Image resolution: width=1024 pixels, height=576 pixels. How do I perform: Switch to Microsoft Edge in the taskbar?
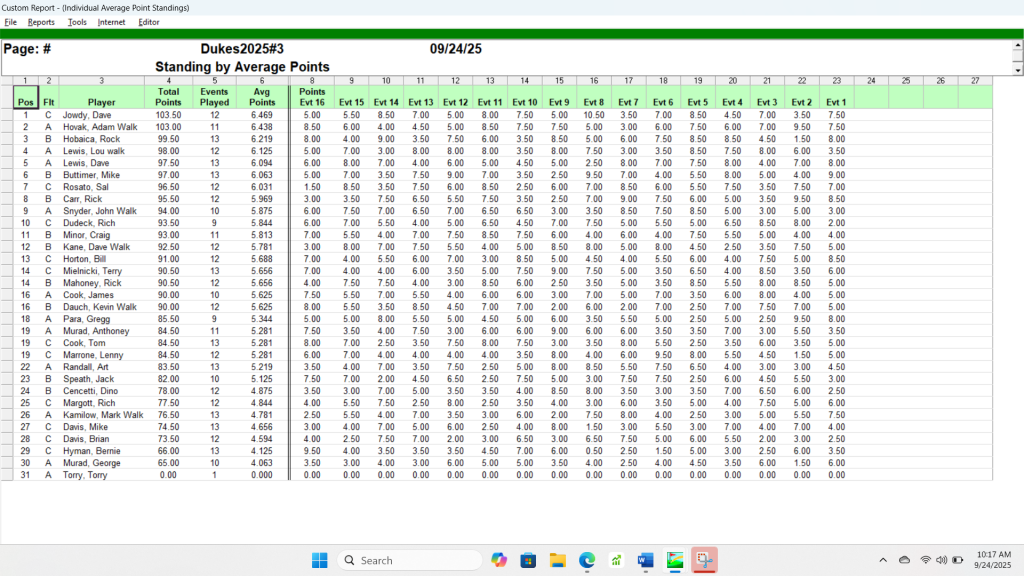(x=587, y=560)
